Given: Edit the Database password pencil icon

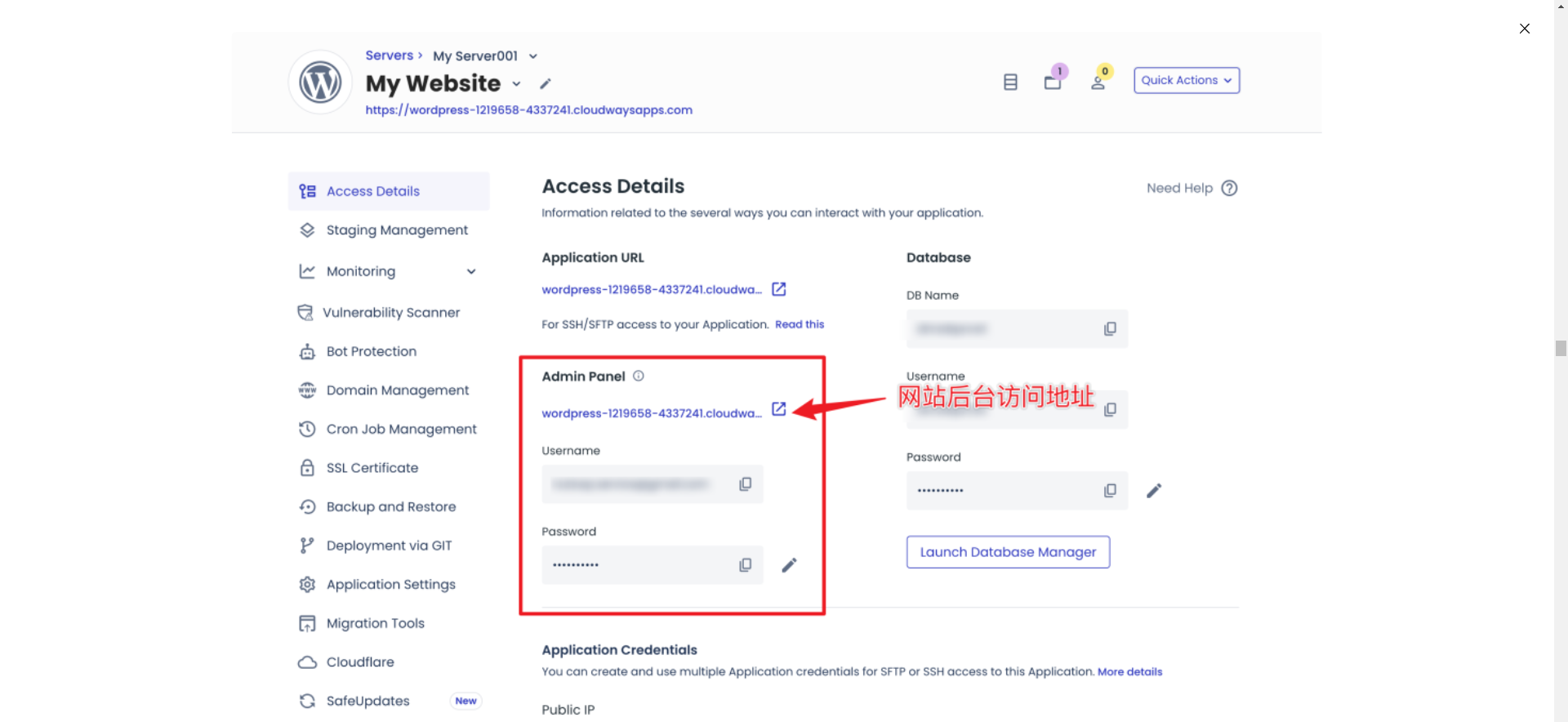Looking at the screenshot, I should tap(1154, 491).
